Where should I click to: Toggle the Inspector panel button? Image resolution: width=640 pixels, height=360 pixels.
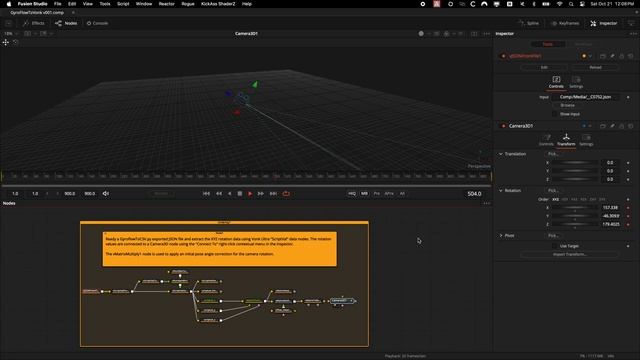[604, 23]
